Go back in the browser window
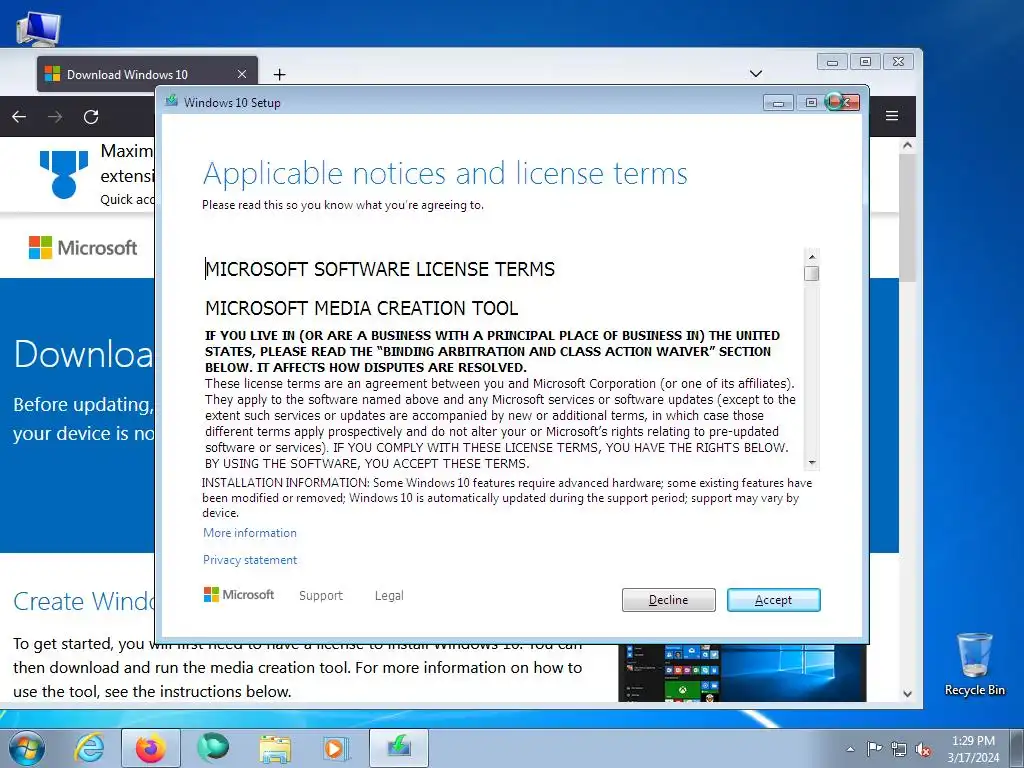The width and height of the screenshot is (1024, 768). pos(19,117)
